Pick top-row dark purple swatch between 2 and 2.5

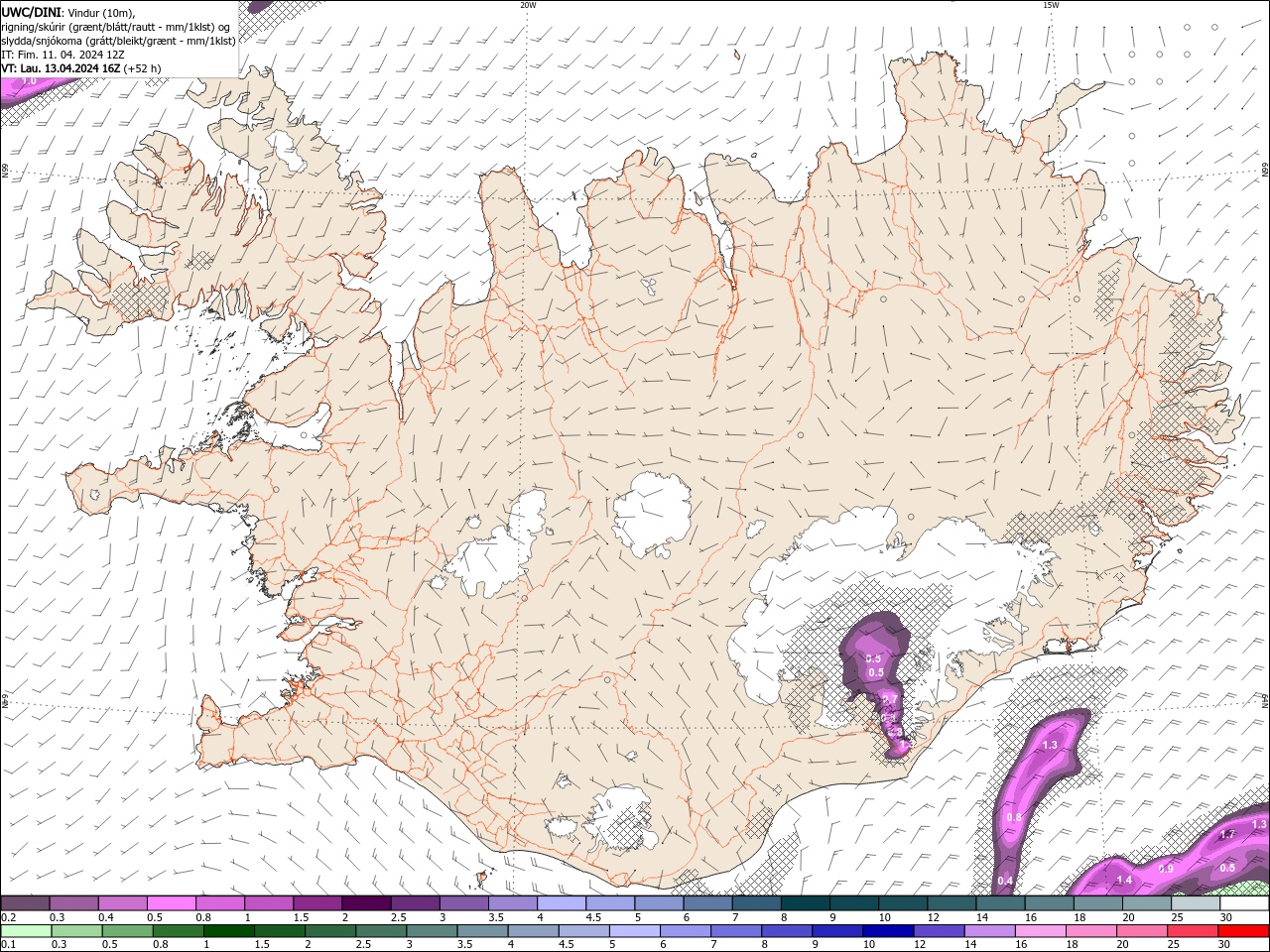(x=366, y=903)
